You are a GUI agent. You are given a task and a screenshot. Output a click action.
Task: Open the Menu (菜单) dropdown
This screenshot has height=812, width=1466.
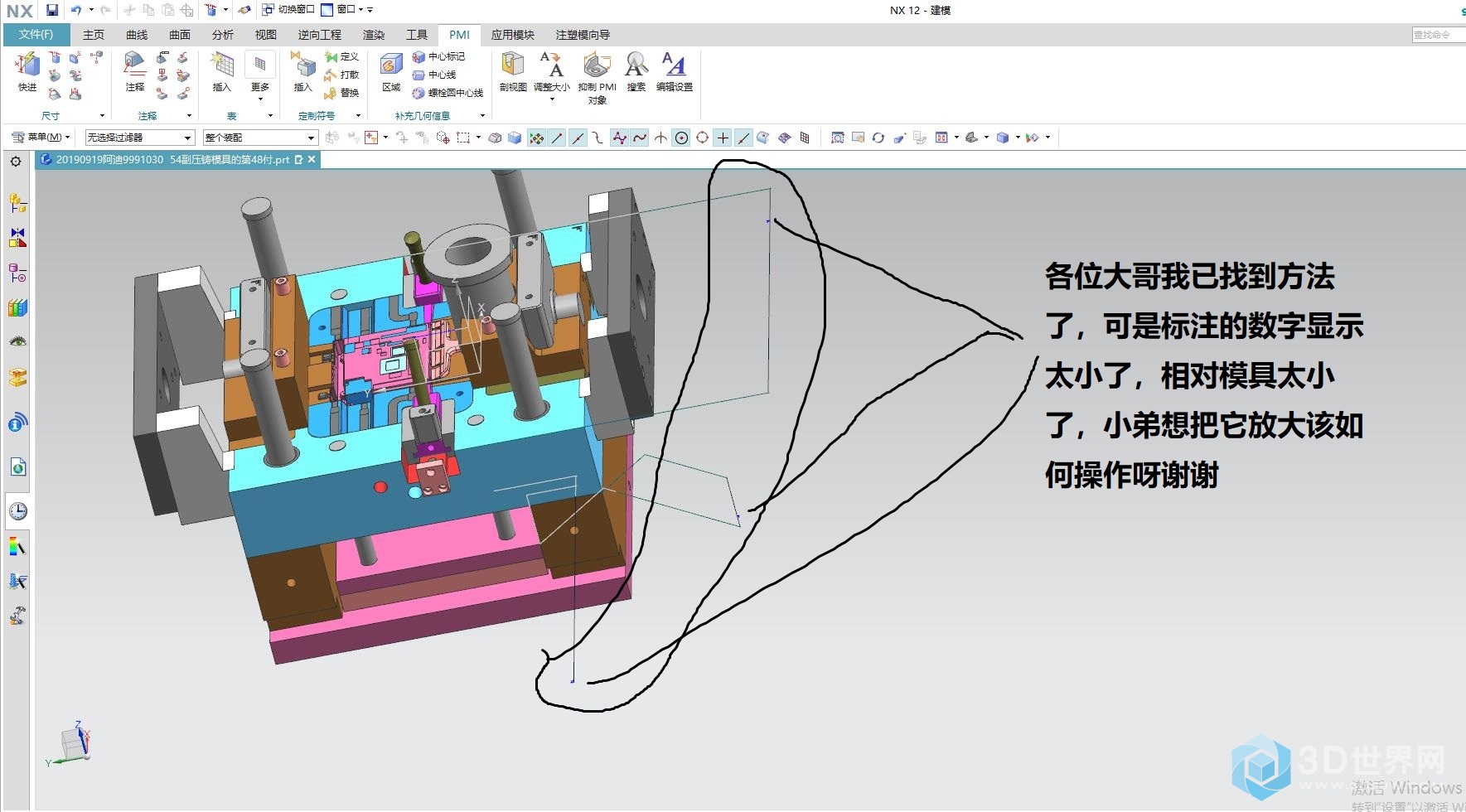pos(40,138)
